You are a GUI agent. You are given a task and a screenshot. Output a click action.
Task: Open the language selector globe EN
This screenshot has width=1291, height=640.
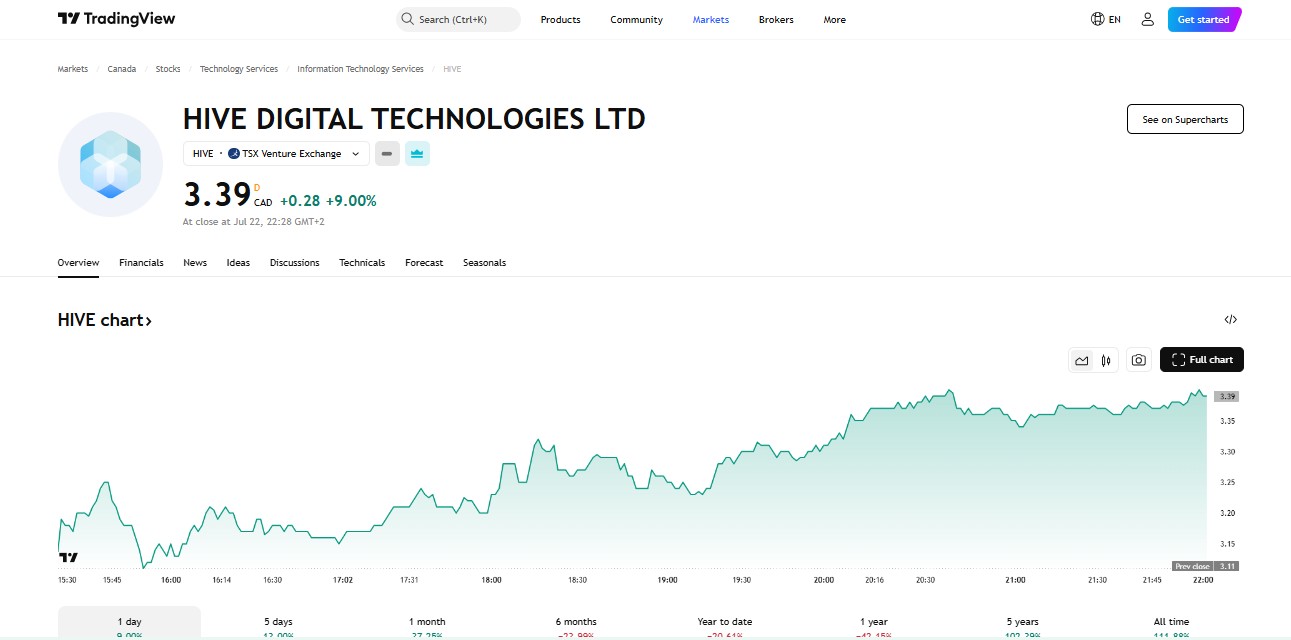coord(1105,19)
